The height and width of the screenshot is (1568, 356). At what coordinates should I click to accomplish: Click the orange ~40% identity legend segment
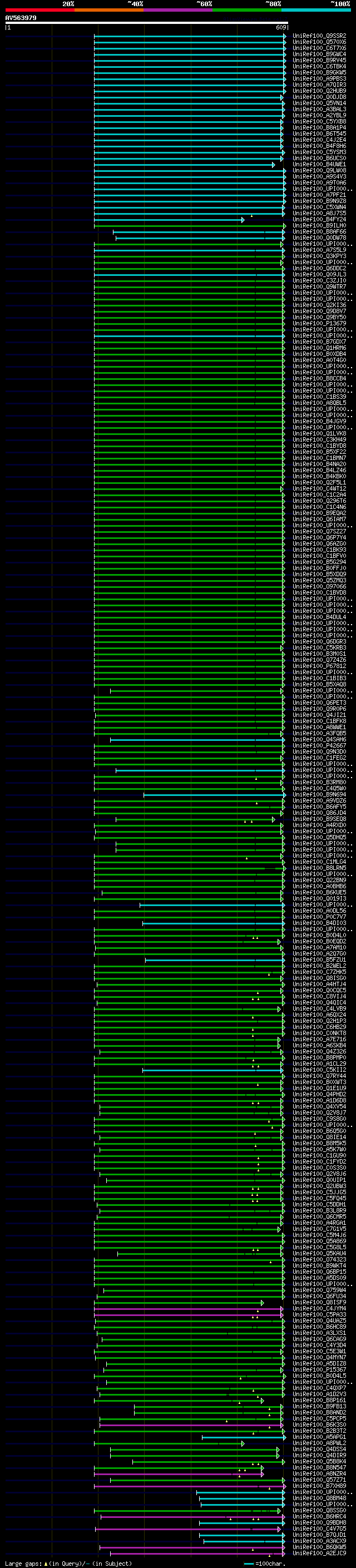tap(109, 10)
